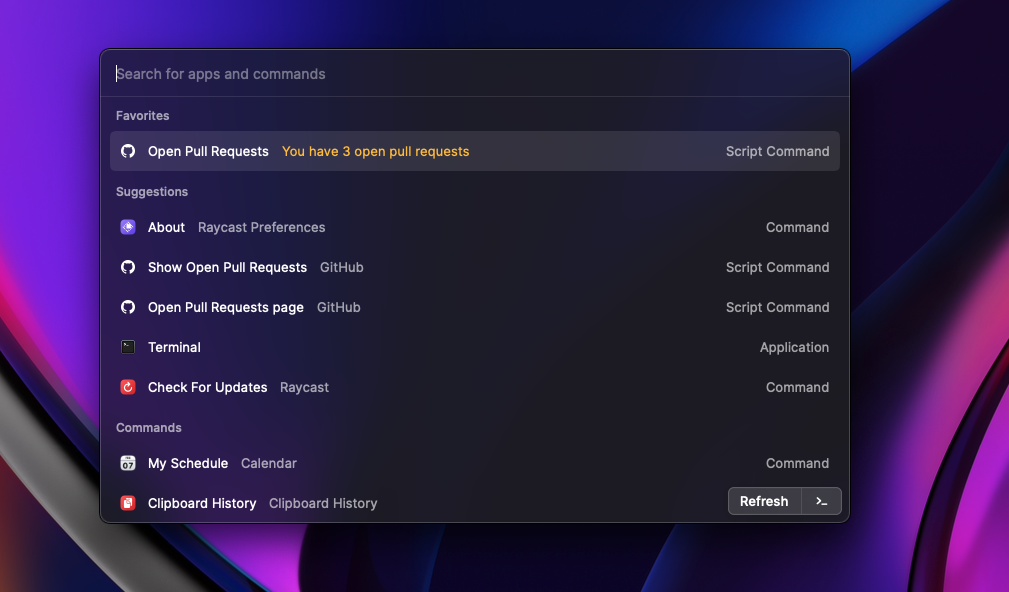Click the Raycast icon beside About
This screenshot has width=1009, height=592.
click(128, 227)
